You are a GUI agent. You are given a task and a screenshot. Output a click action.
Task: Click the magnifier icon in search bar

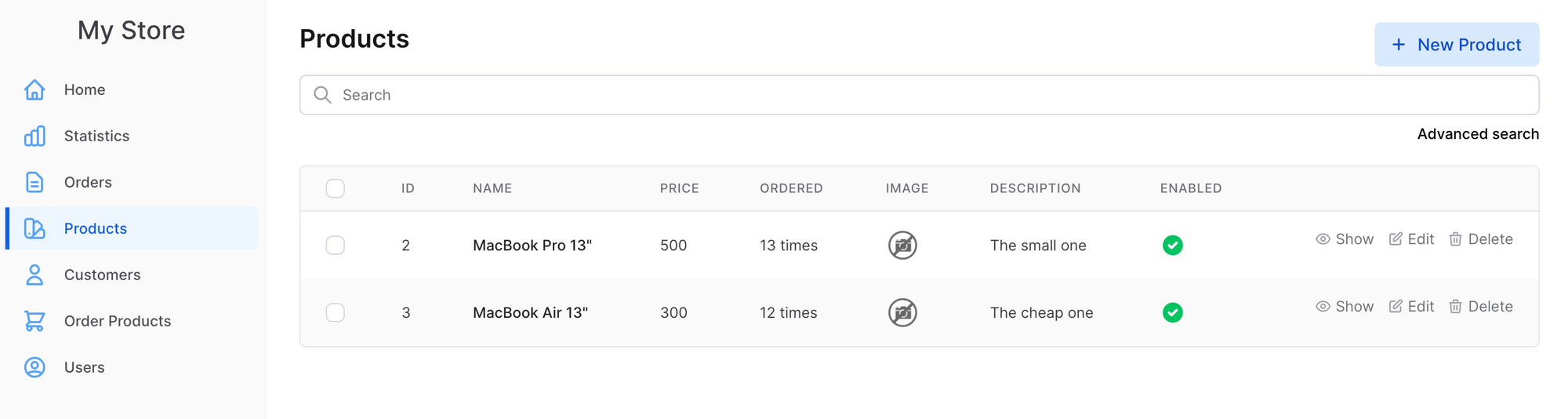[322, 95]
